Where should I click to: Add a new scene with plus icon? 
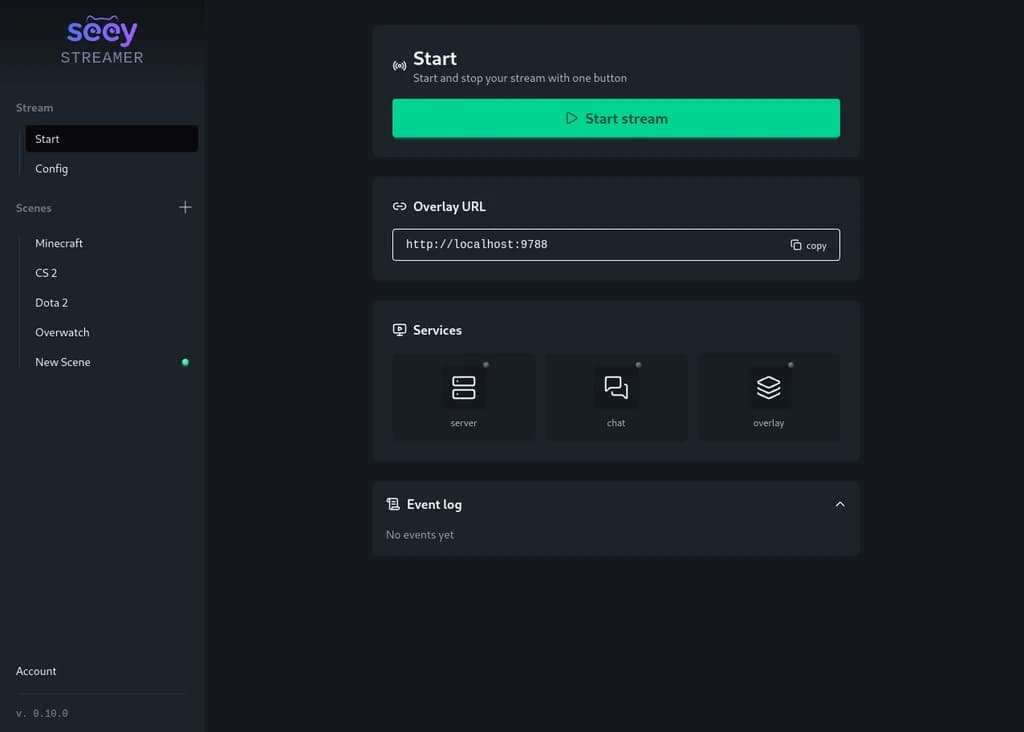[x=185, y=207]
